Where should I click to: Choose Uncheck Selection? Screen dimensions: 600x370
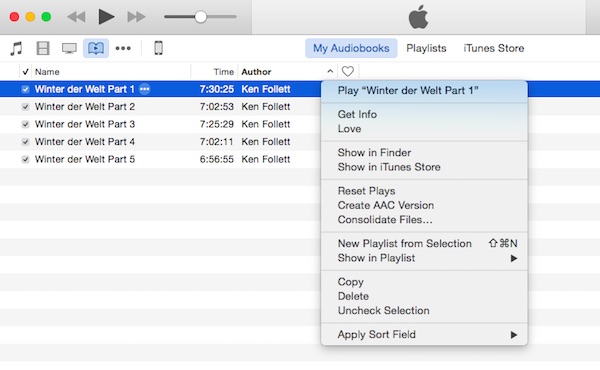click(424, 311)
